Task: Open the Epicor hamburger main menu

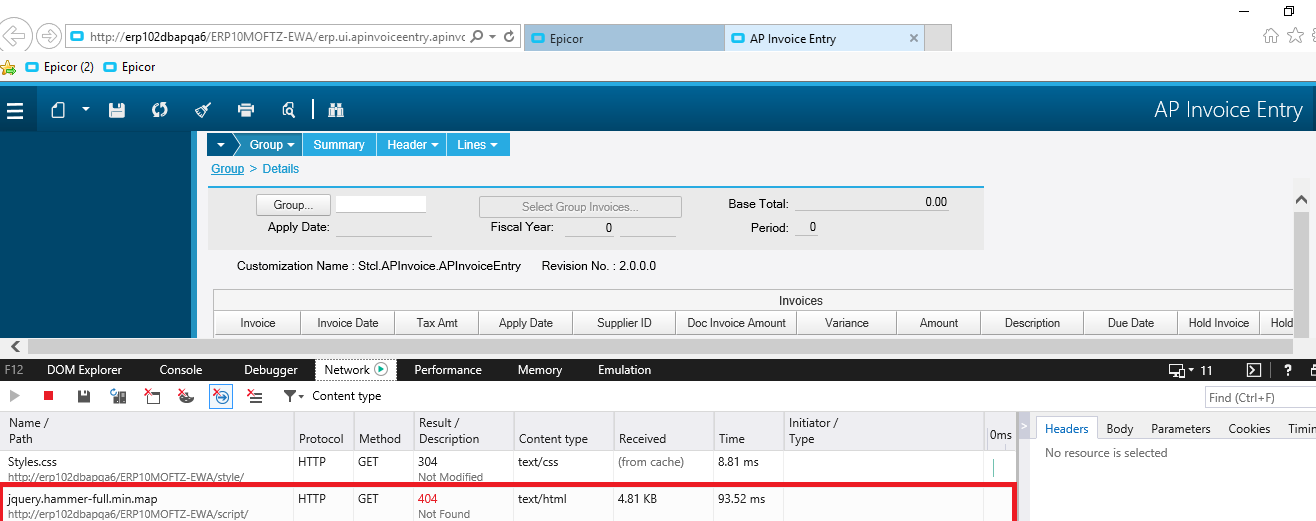Action: pos(15,110)
